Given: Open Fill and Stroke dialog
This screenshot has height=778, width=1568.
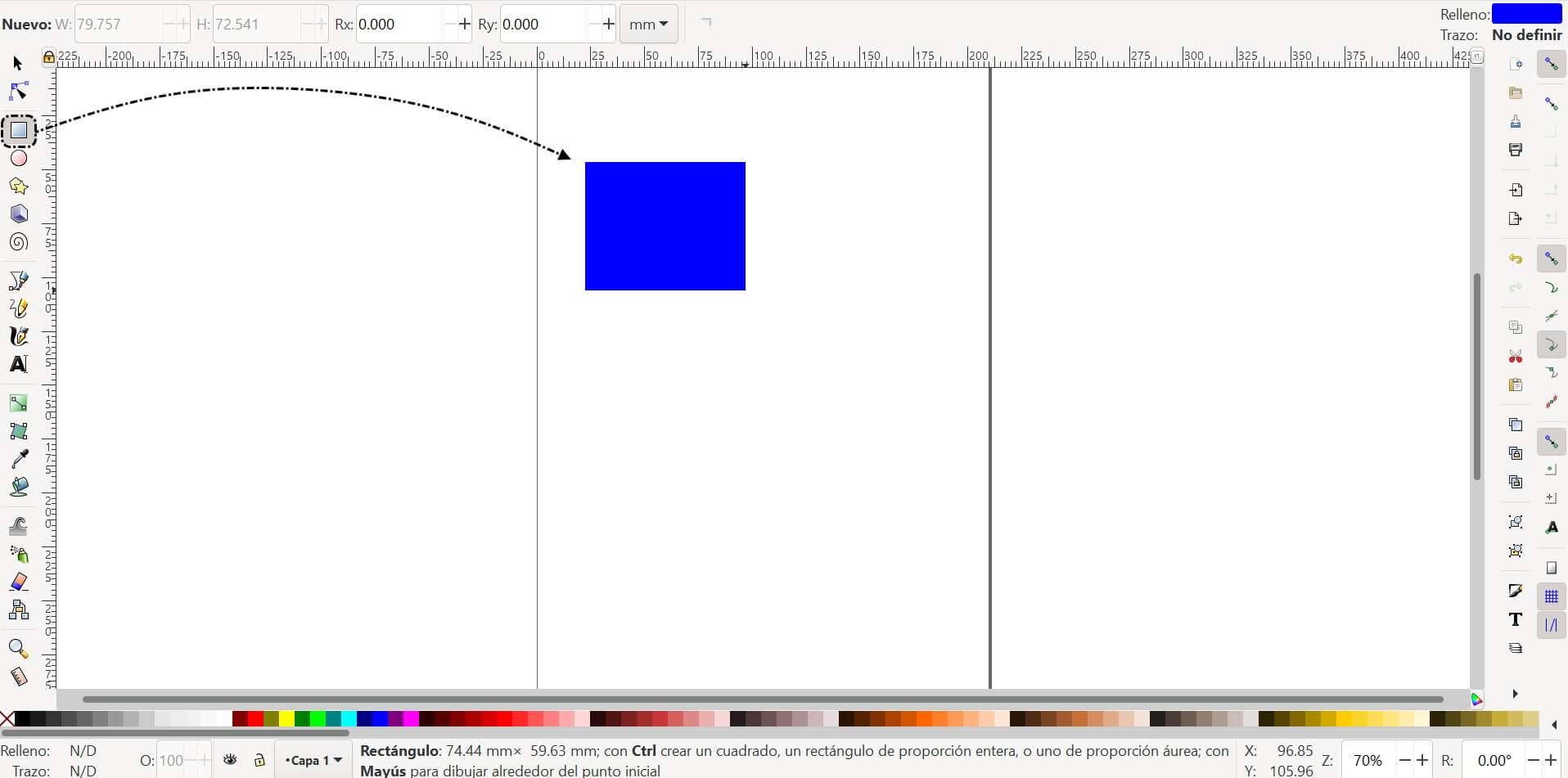Looking at the screenshot, I should pos(1515,591).
